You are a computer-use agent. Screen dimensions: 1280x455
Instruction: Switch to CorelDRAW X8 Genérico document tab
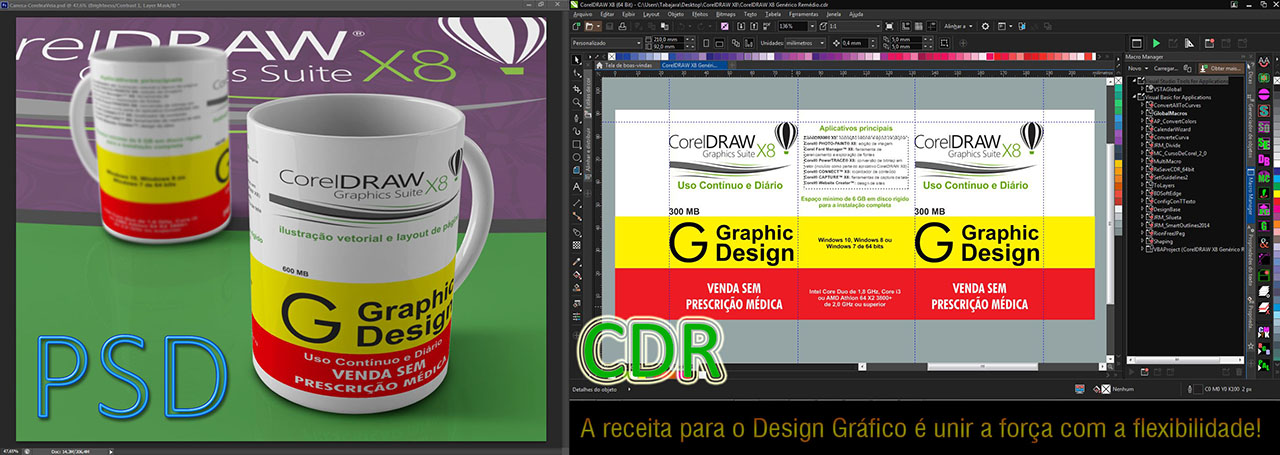click(x=693, y=64)
